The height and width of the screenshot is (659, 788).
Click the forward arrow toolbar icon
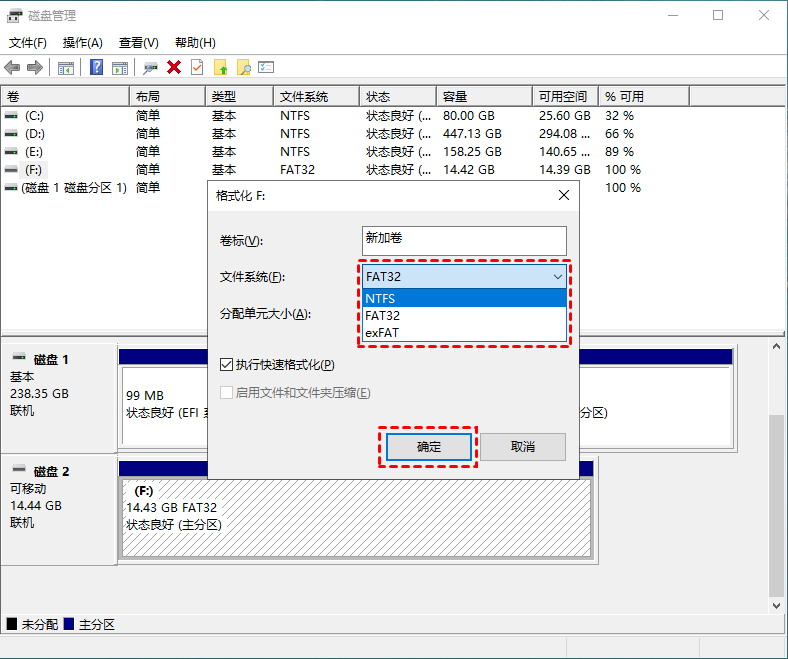35,68
